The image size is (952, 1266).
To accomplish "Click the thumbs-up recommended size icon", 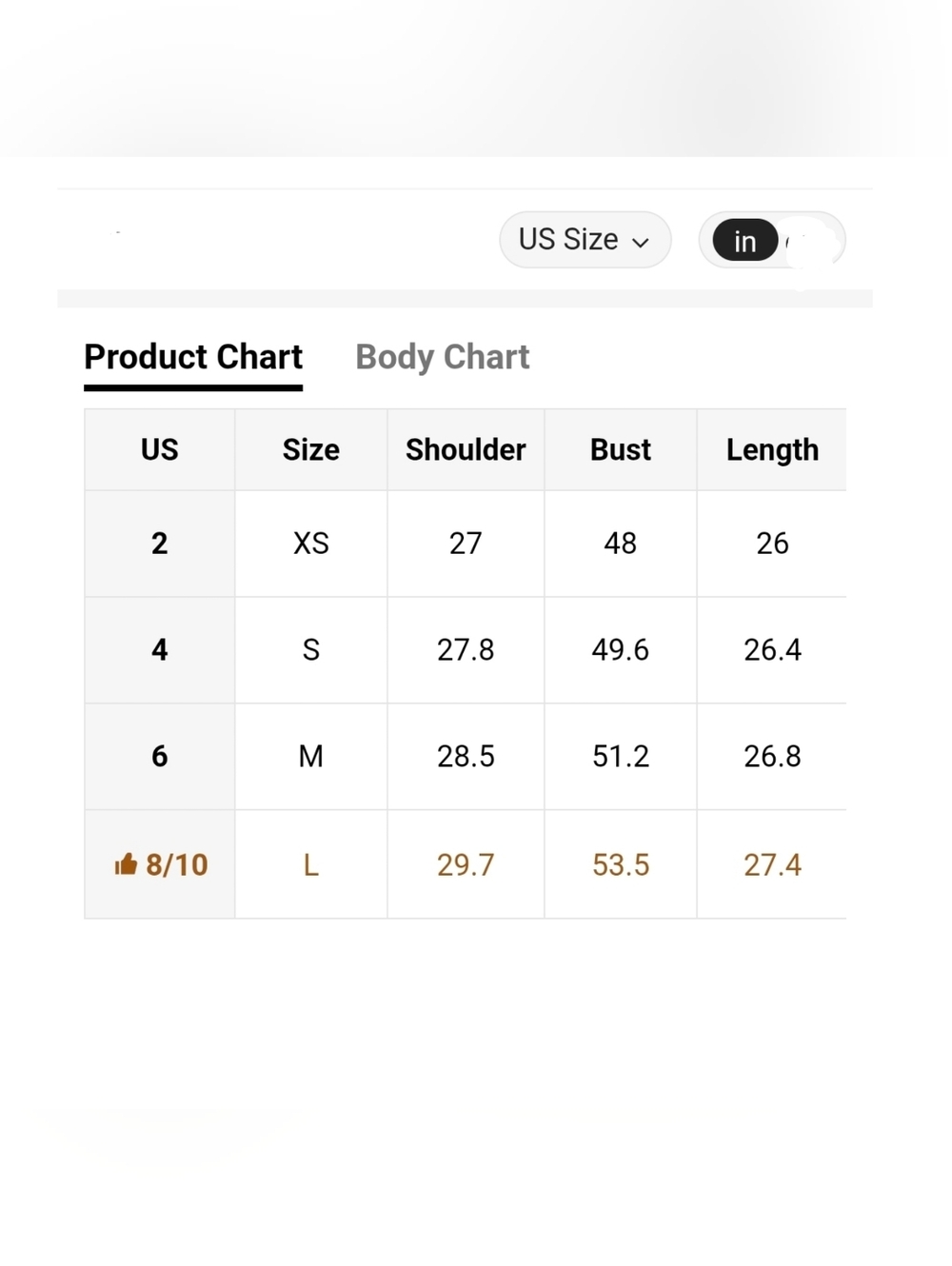I will click(x=126, y=864).
